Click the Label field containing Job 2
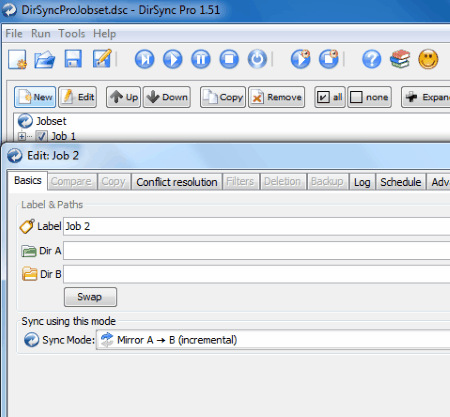This screenshot has width=450, height=417. click(x=257, y=226)
